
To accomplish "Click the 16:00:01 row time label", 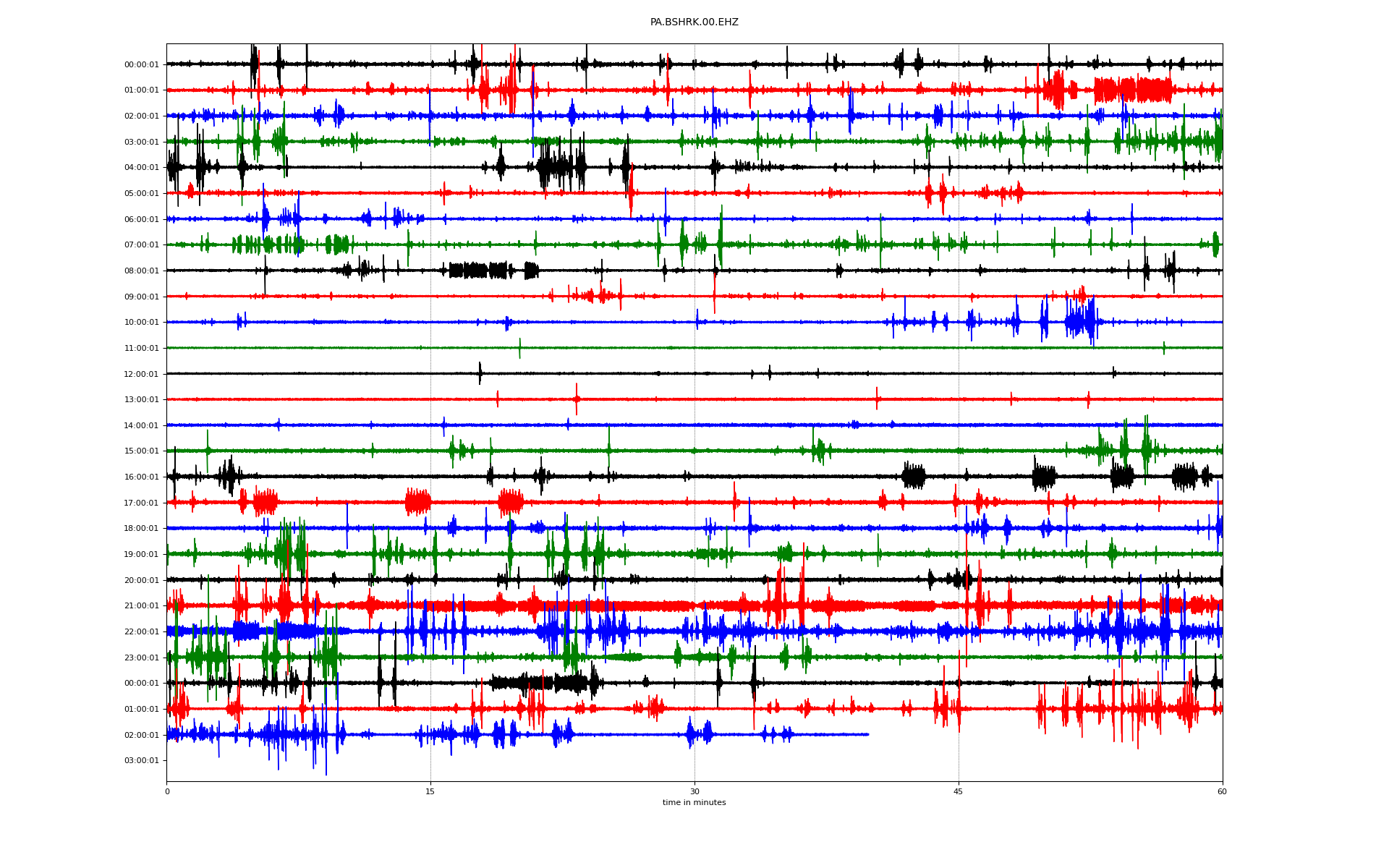I will pos(141,477).
